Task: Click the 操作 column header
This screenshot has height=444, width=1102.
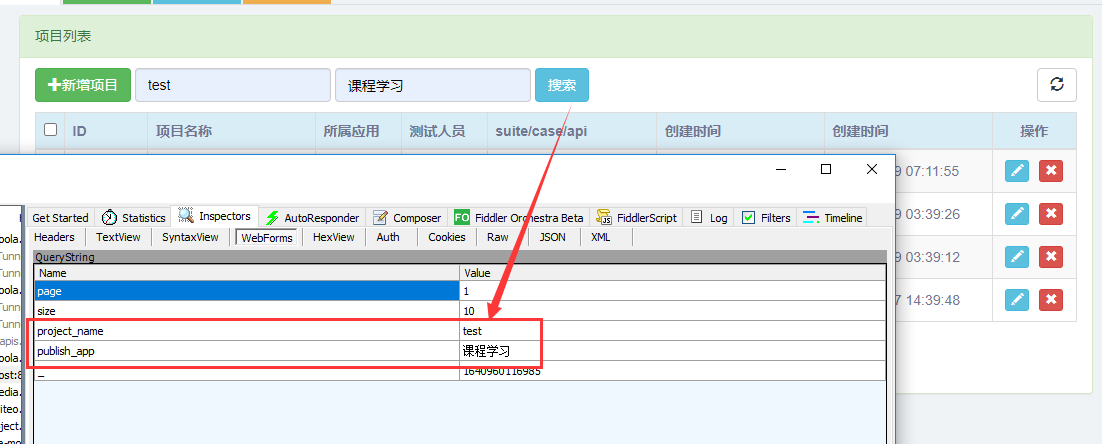Action: pyautogui.click(x=1034, y=131)
